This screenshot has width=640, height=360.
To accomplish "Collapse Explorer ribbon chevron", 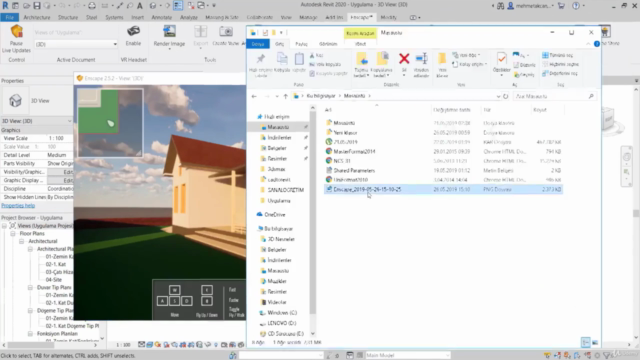I will point(588,44).
